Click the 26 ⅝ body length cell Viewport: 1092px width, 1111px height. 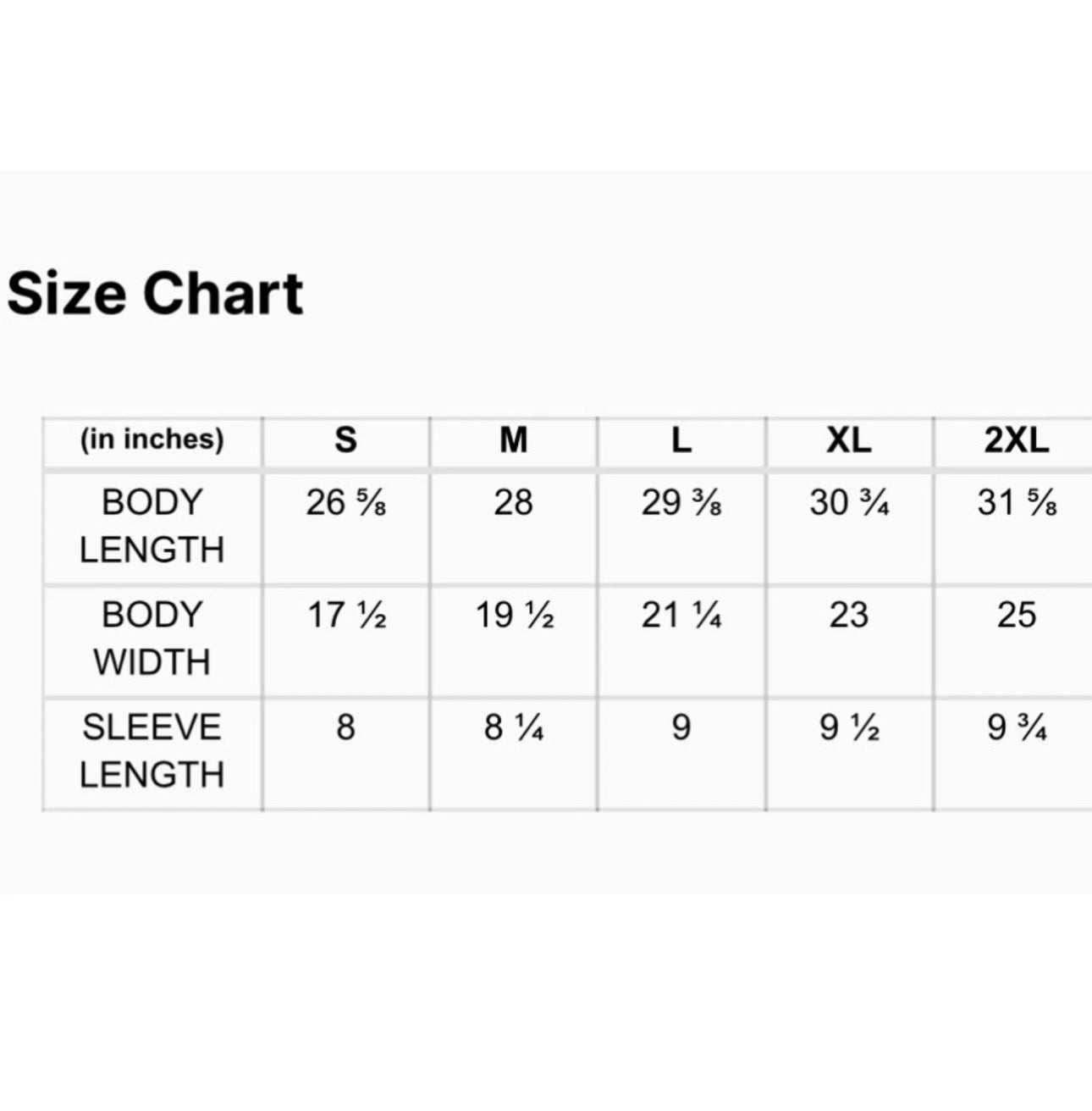(x=345, y=503)
